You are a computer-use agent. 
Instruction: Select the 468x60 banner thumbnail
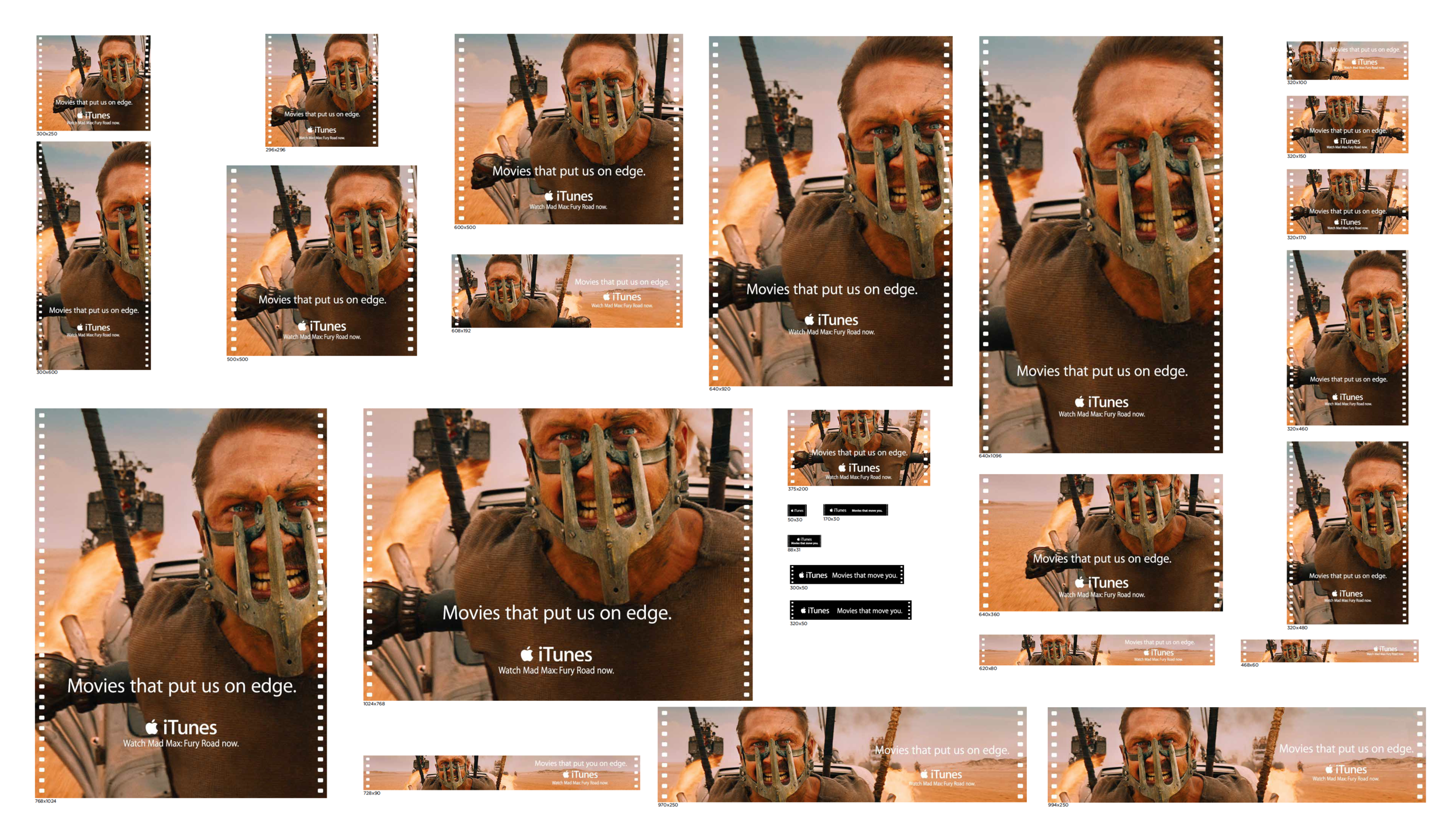click(x=1329, y=651)
